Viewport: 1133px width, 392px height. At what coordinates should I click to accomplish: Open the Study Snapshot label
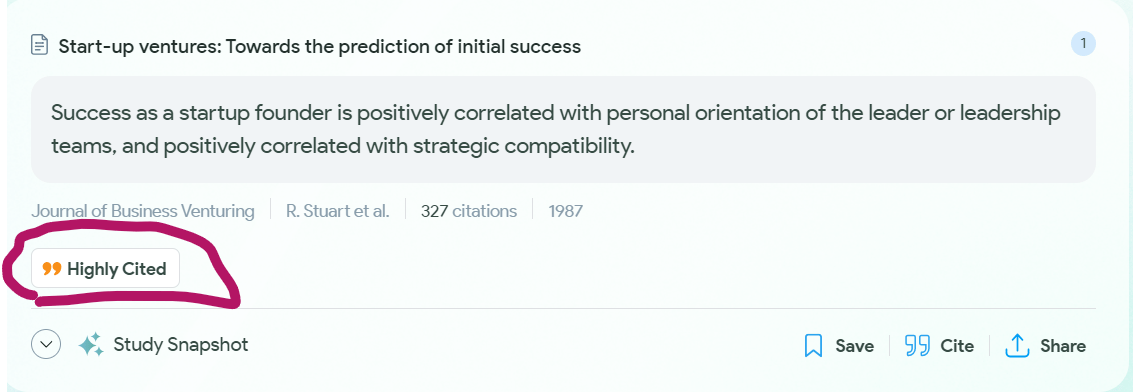(181, 344)
